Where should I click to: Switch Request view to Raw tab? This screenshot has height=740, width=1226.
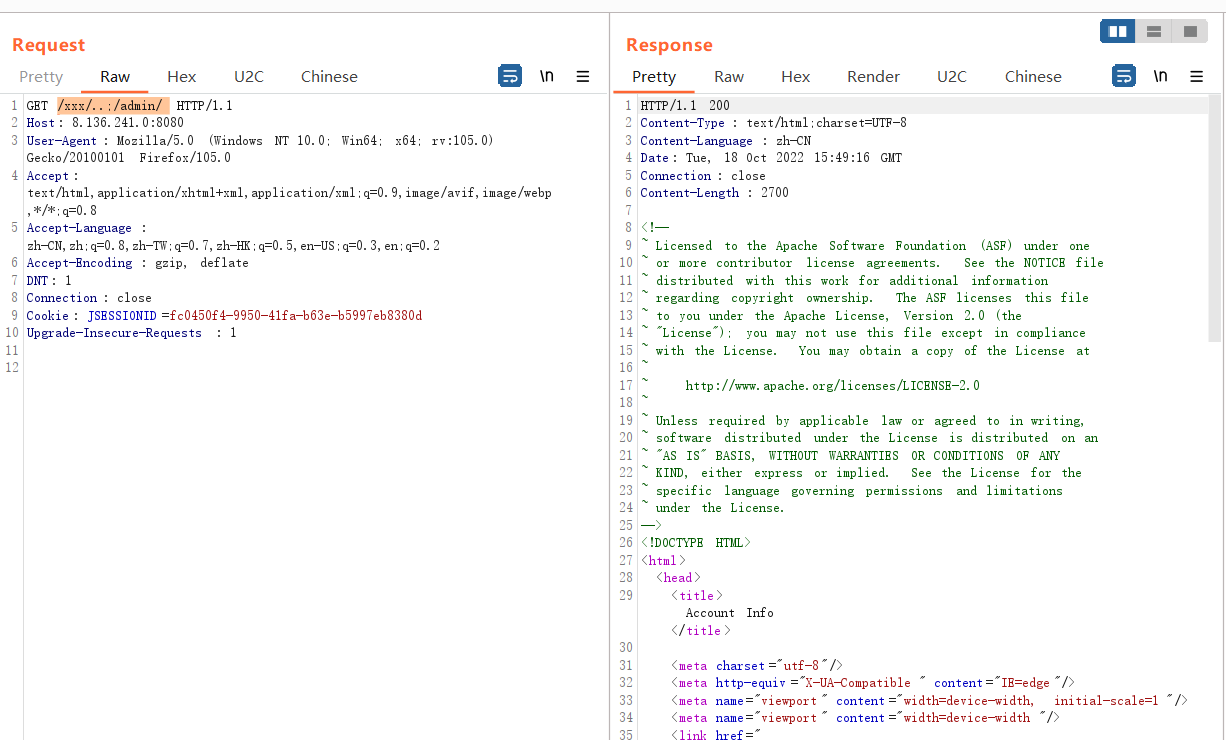coord(115,77)
